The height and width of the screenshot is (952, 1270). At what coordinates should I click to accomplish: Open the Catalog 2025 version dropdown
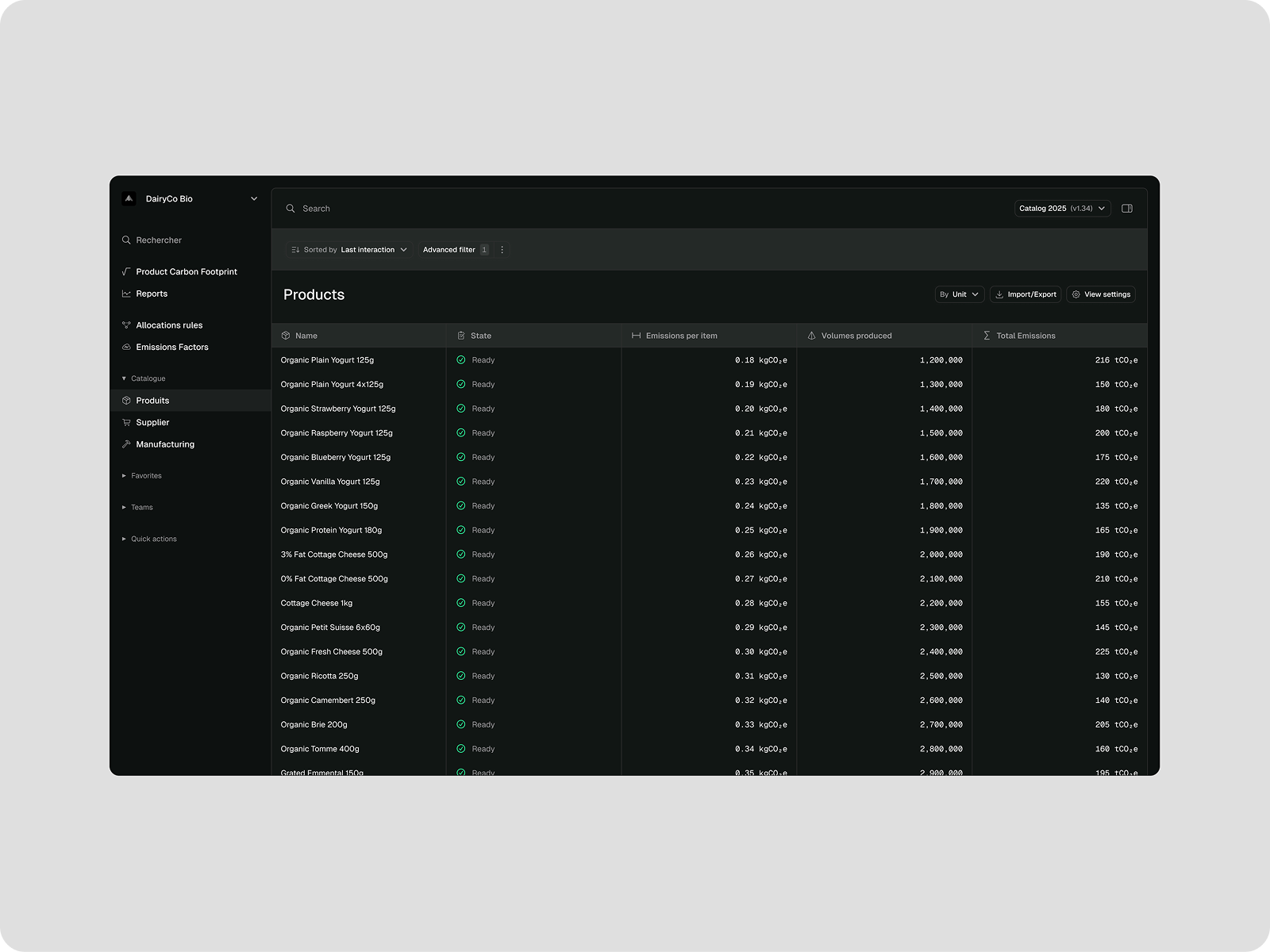pyautogui.click(x=1062, y=209)
